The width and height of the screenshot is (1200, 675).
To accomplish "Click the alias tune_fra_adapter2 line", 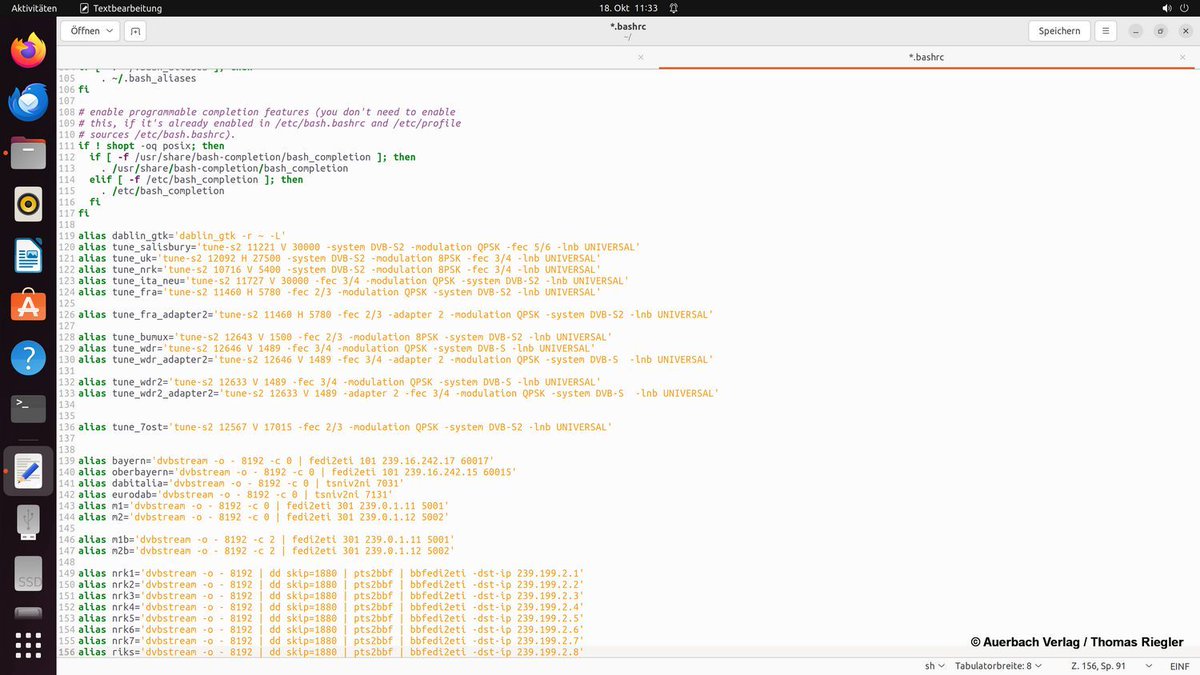I will 395,315.
